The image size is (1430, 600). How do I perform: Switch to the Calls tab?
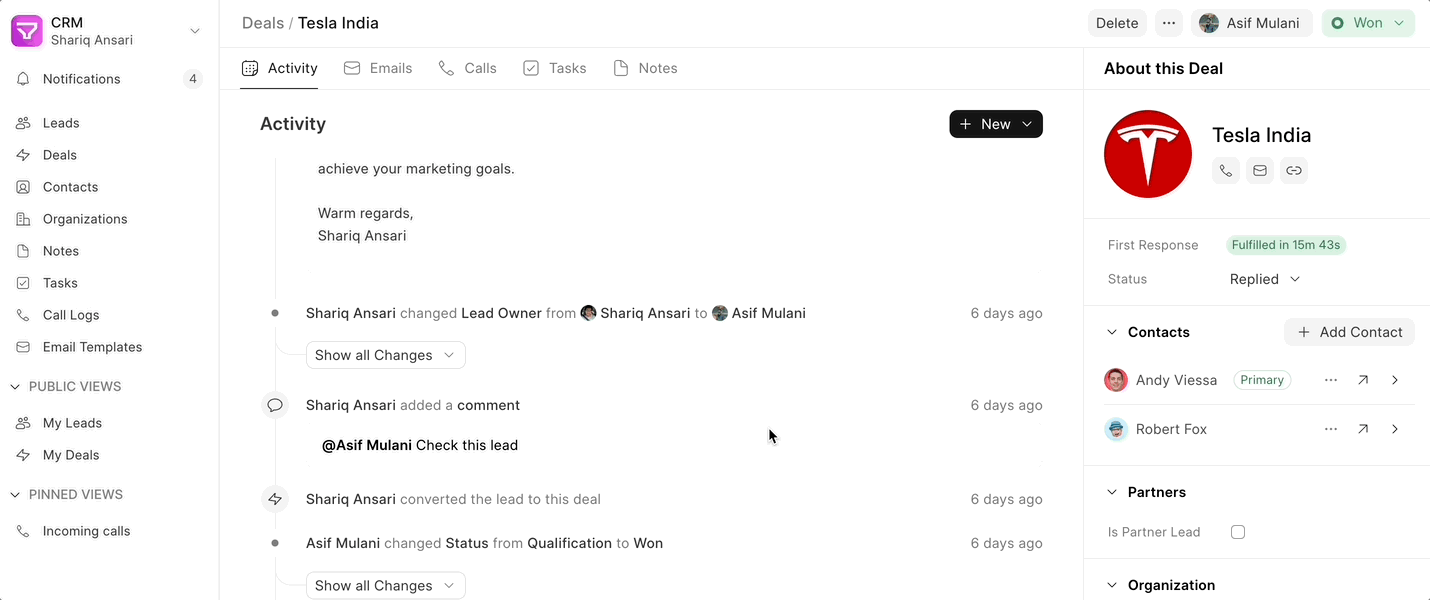coord(468,68)
